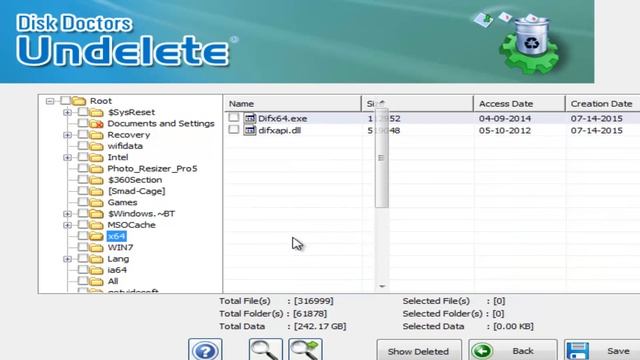Tick the $SysReset folder checkbox

point(83,111)
